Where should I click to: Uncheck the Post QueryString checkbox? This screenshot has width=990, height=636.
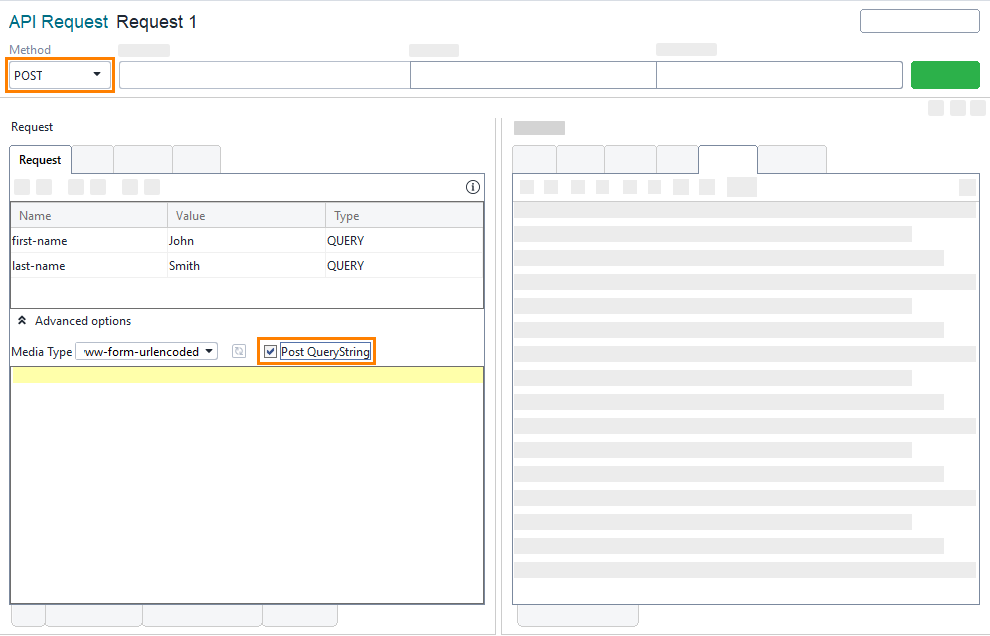(x=271, y=351)
